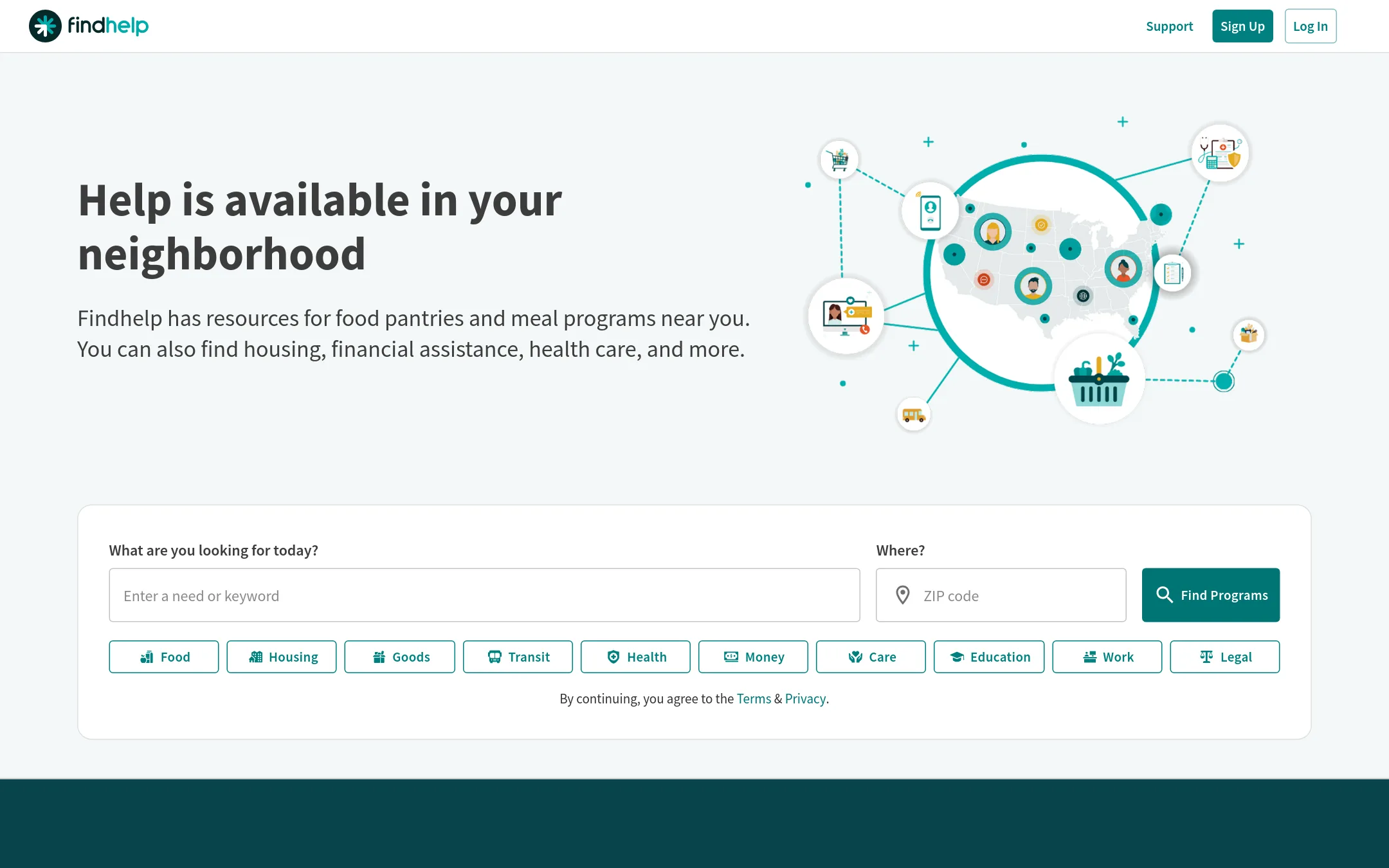Open the Terms link
1389x868 pixels.
(754, 699)
